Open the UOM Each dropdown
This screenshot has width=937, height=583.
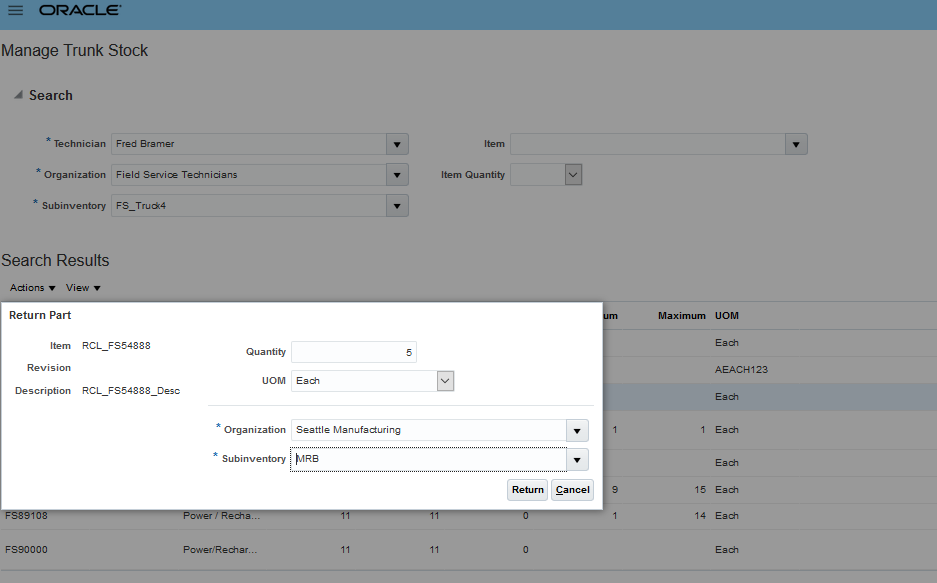pyautogui.click(x=445, y=381)
